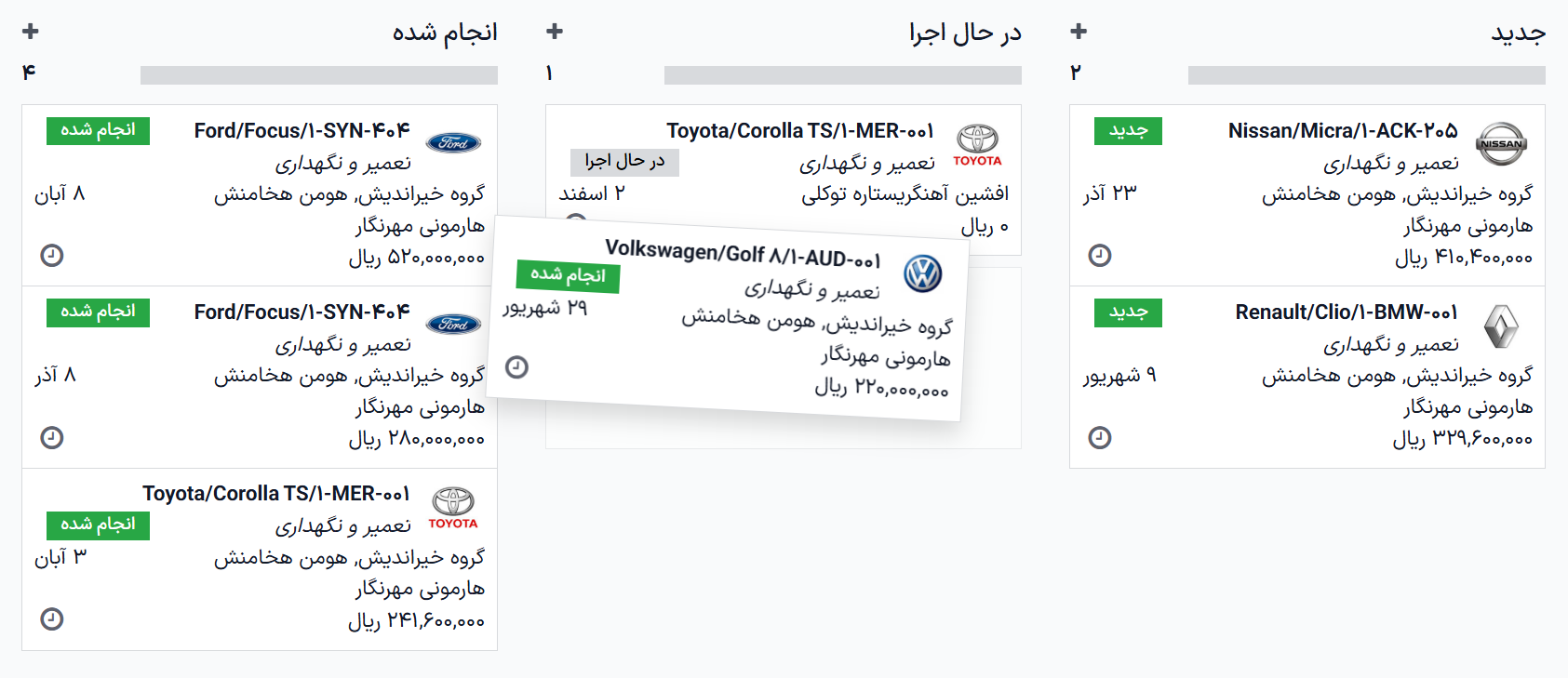Click amount ۵۲۰,۰۰۰,۰۰۰ ریال
Image resolution: width=1568 pixels, height=678 pixels.
(x=416, y=257)
